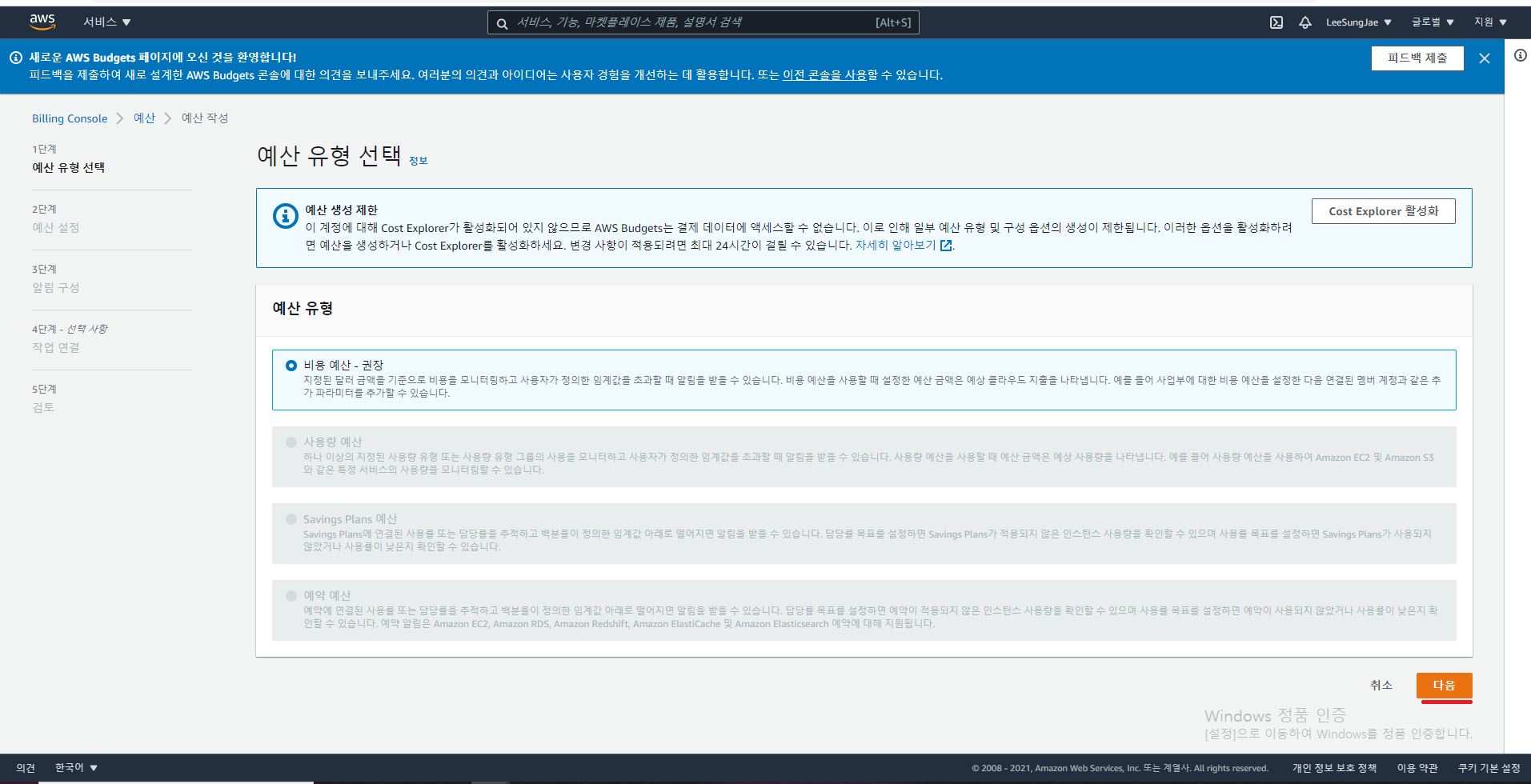Click the 취소 cancel button
1531x784 pixels.
[x=1381, y=686]
